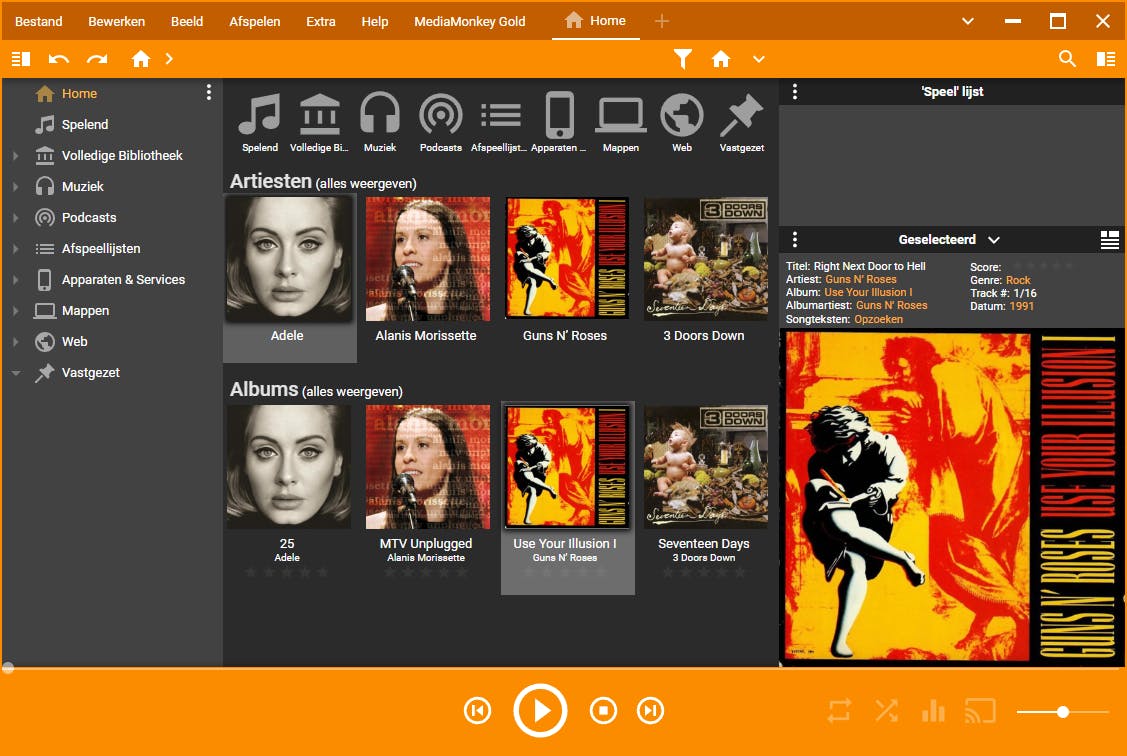Open the Help menu
1127x756 pixels.
tap(374, 22)
